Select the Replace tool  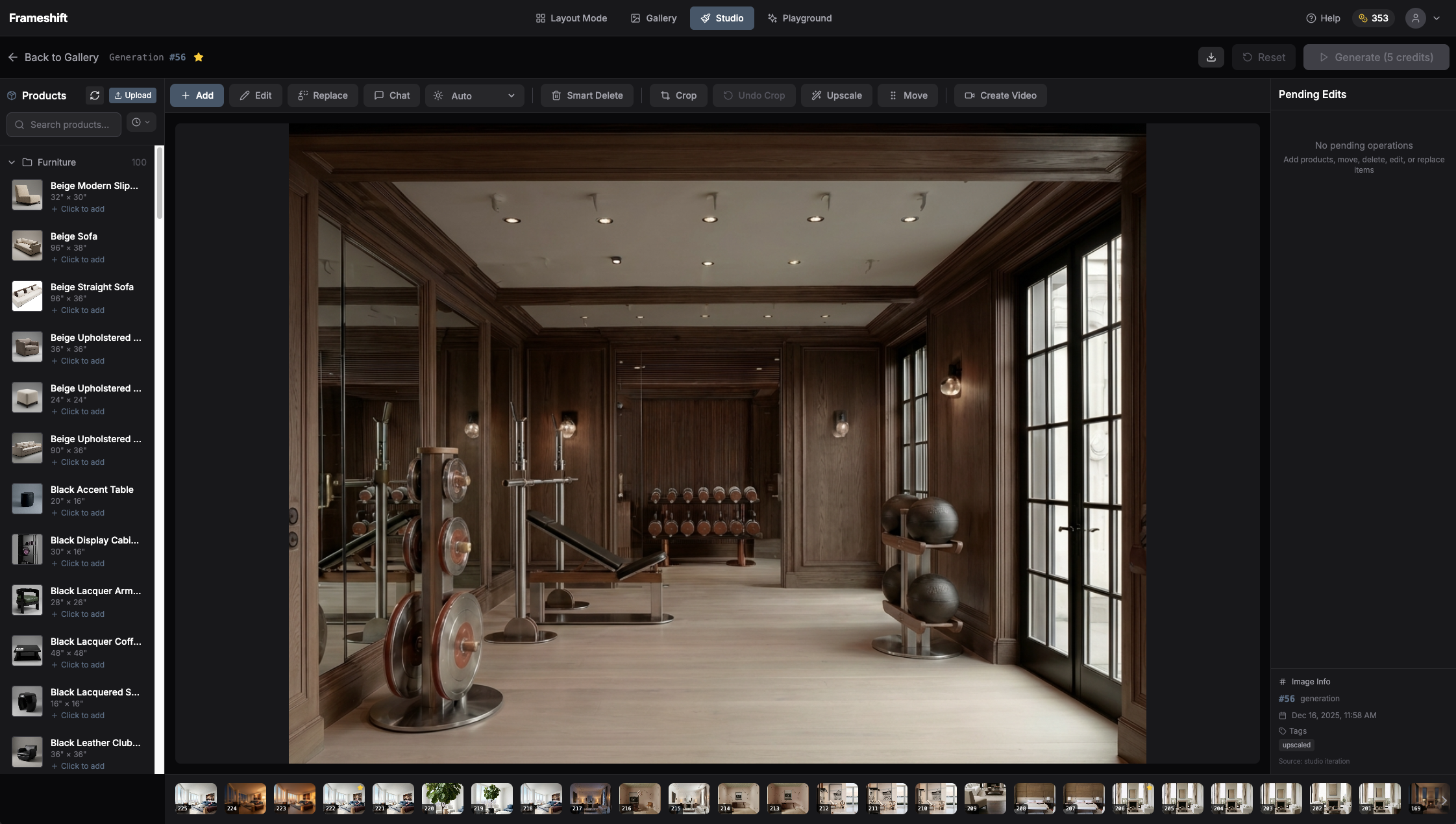tap(323, 95)
